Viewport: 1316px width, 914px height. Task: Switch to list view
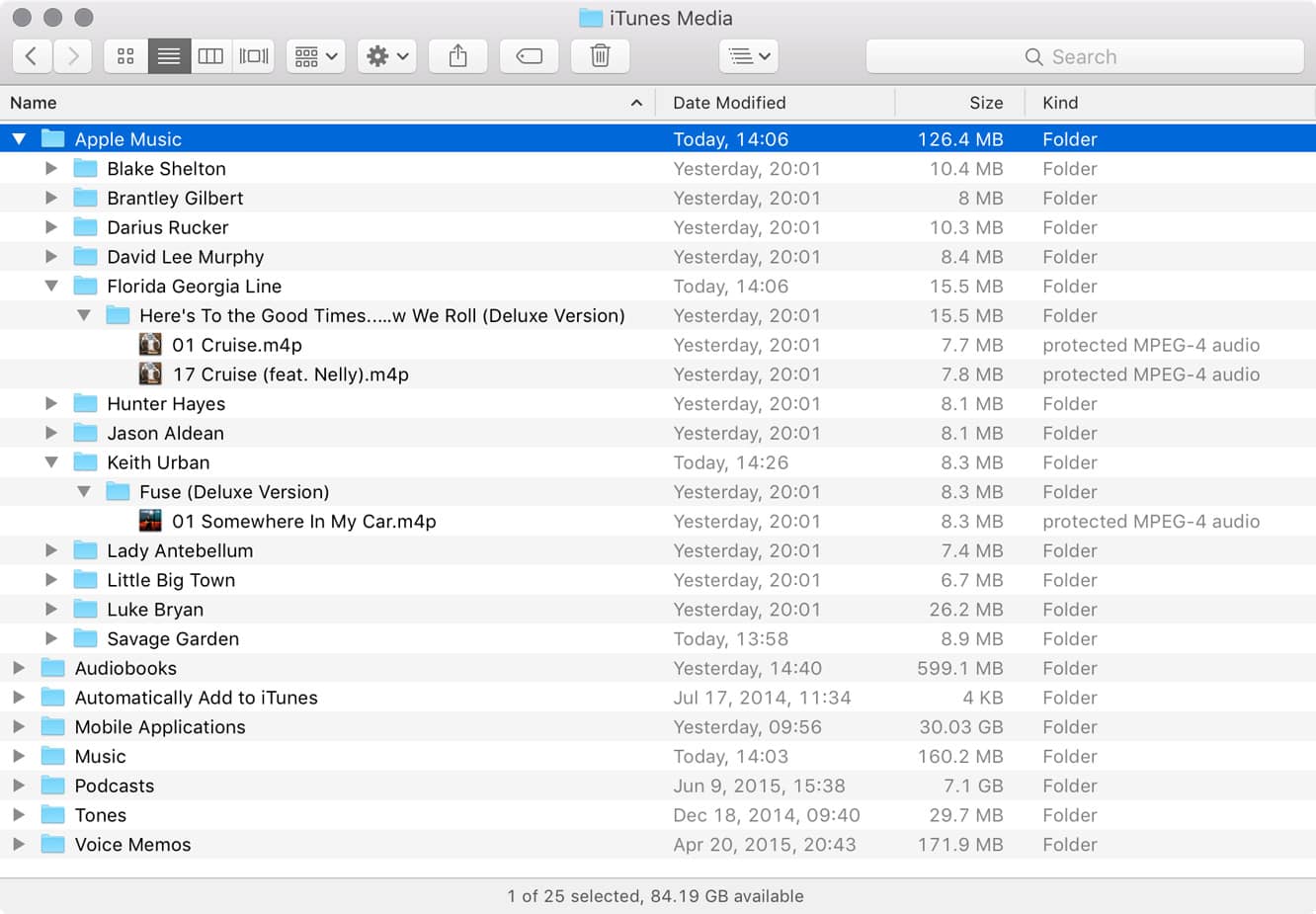169,56
